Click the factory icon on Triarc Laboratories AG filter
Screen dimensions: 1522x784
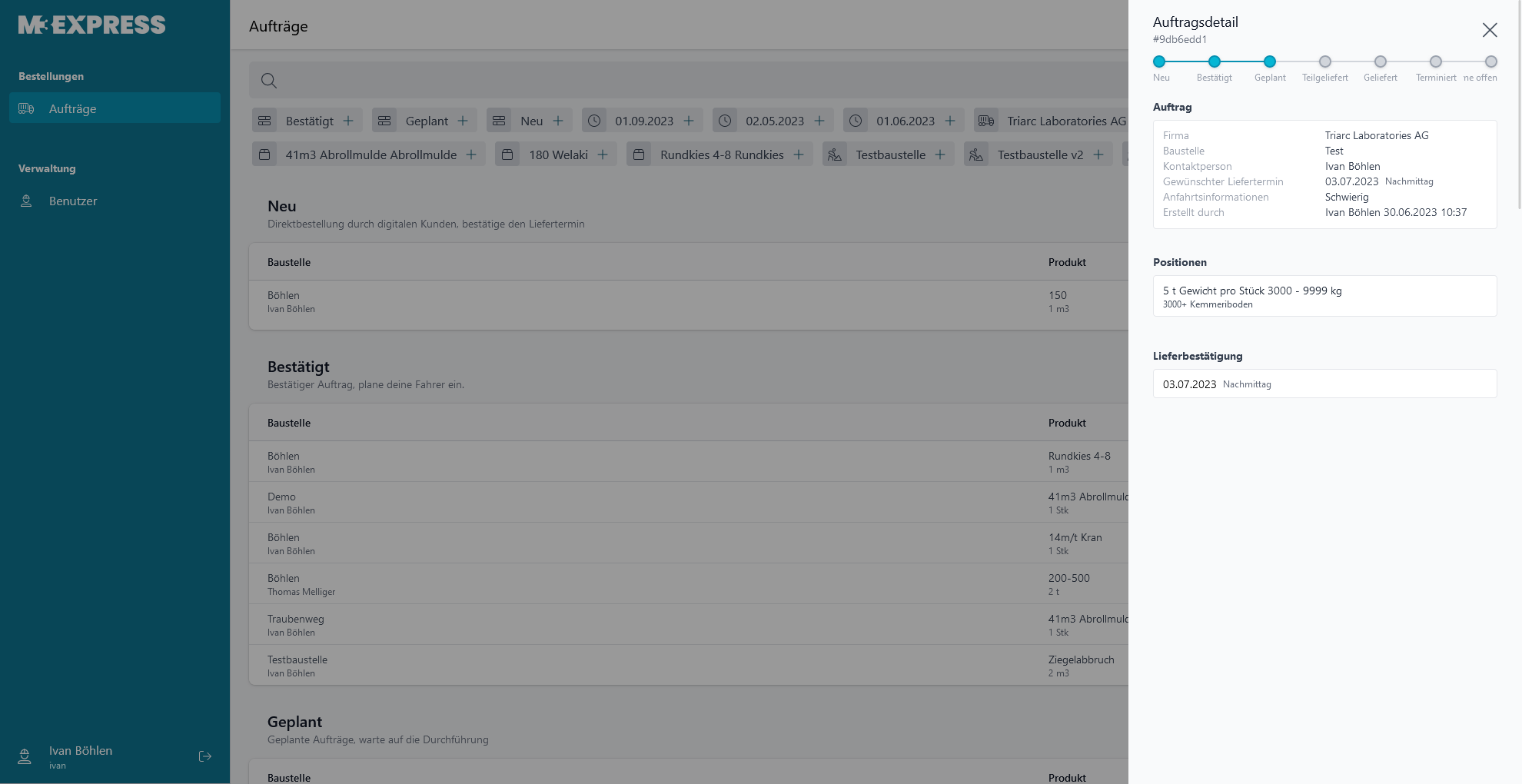click(x=986, y=120)
